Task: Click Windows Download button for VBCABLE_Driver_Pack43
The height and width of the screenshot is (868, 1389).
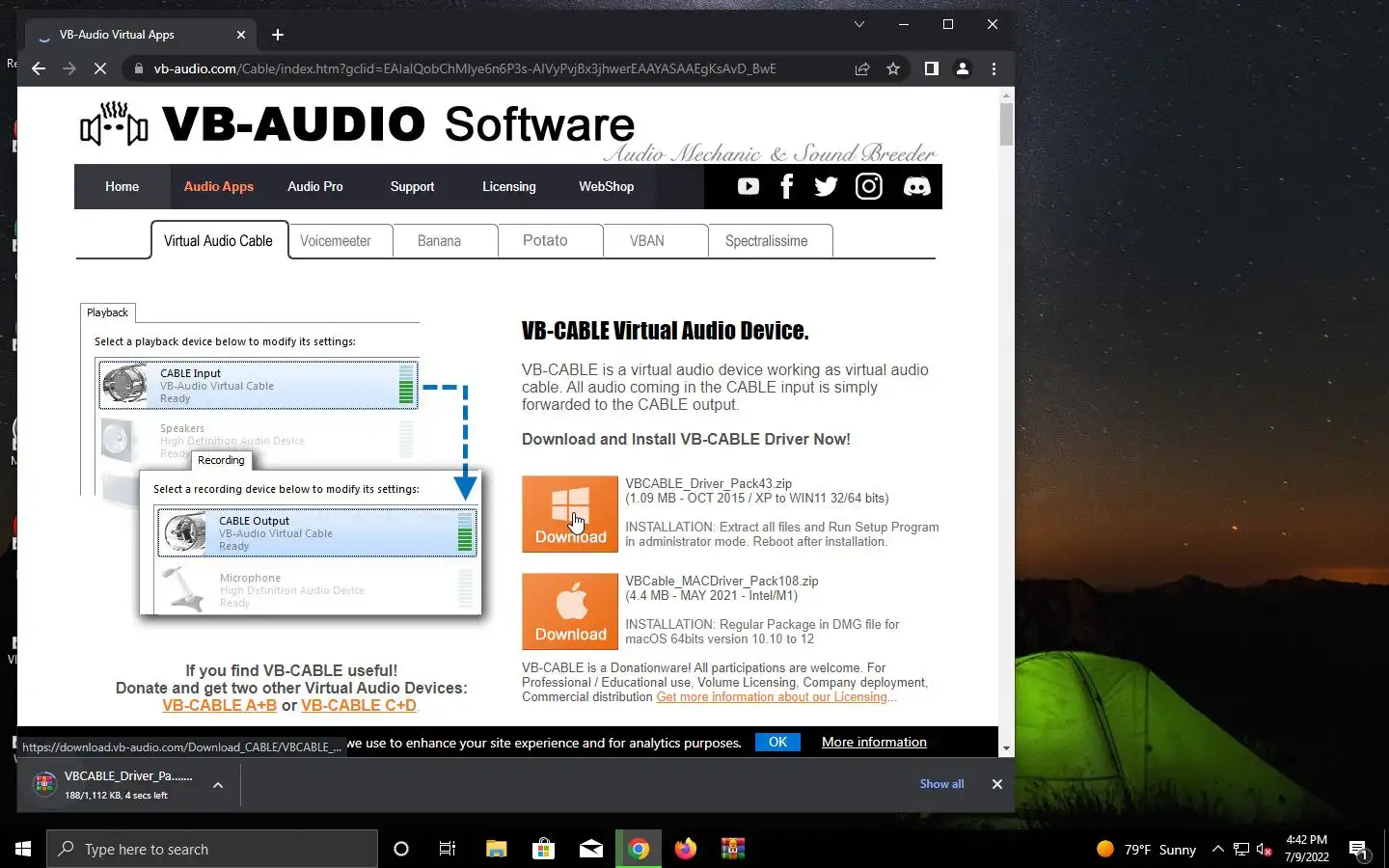Action: click(x=570, y=514)
